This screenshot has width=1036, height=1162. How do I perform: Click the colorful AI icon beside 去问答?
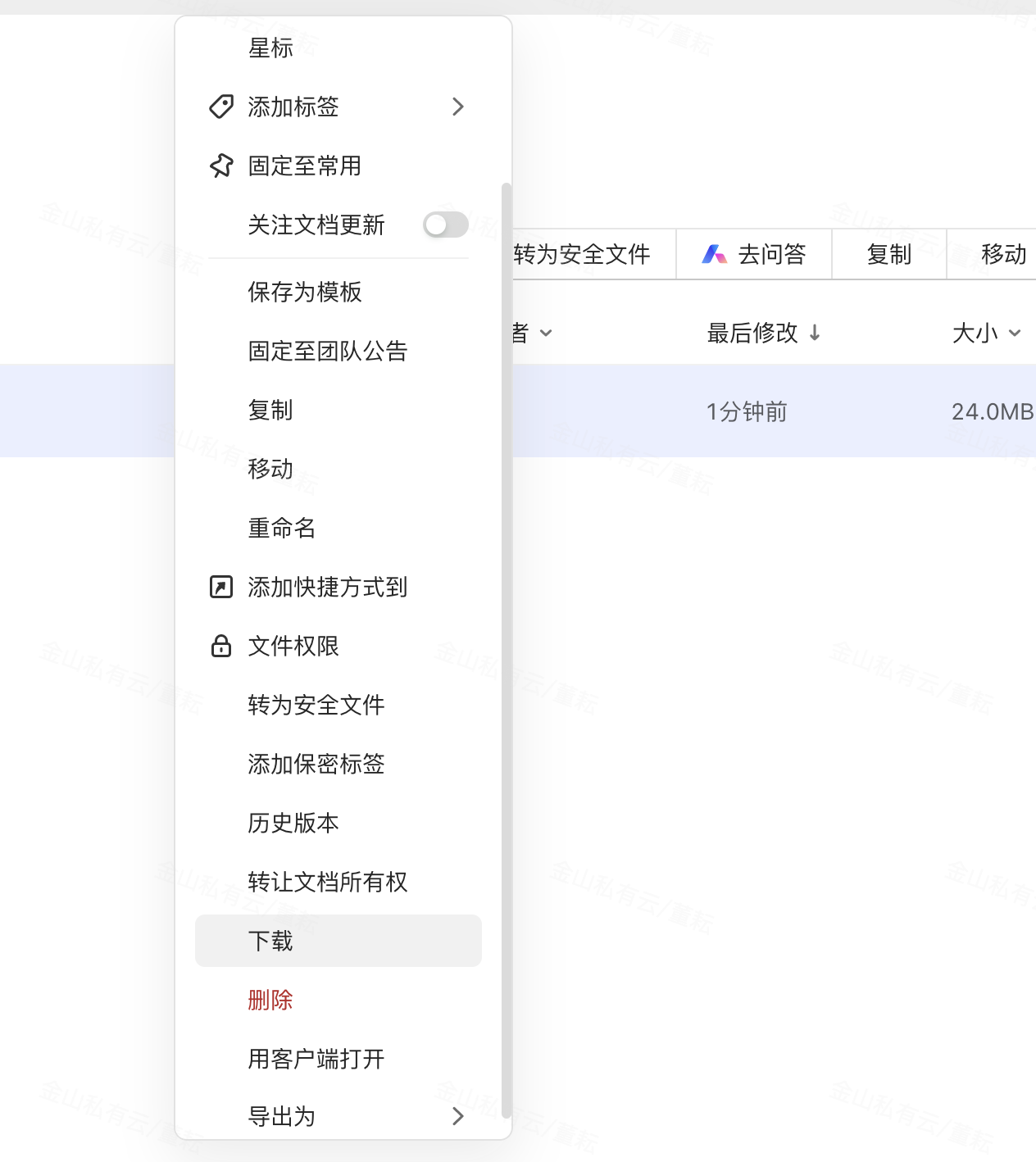pyautogui.click(x=715, y=255)
